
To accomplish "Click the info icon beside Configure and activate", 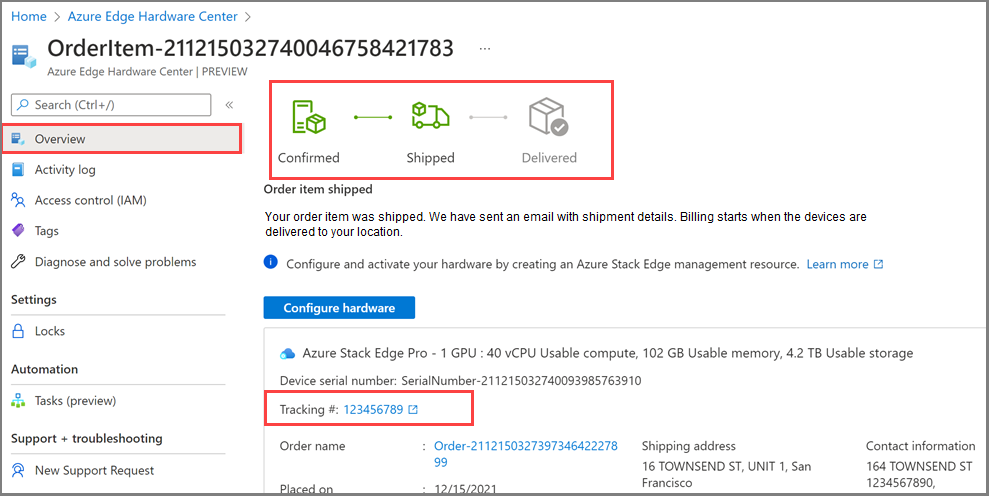I will point(271,263).
